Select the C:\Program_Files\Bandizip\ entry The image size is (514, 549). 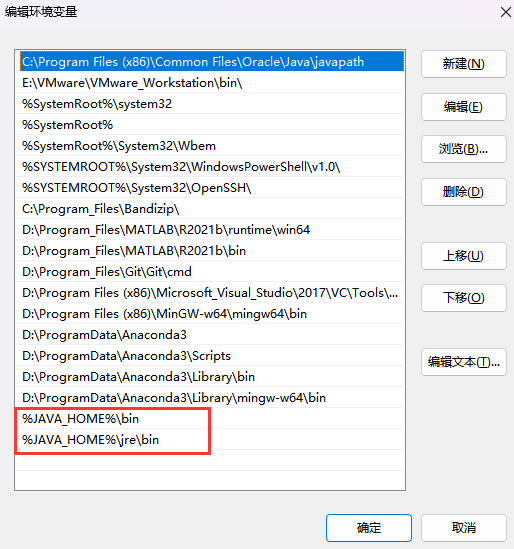coord(210,209)
